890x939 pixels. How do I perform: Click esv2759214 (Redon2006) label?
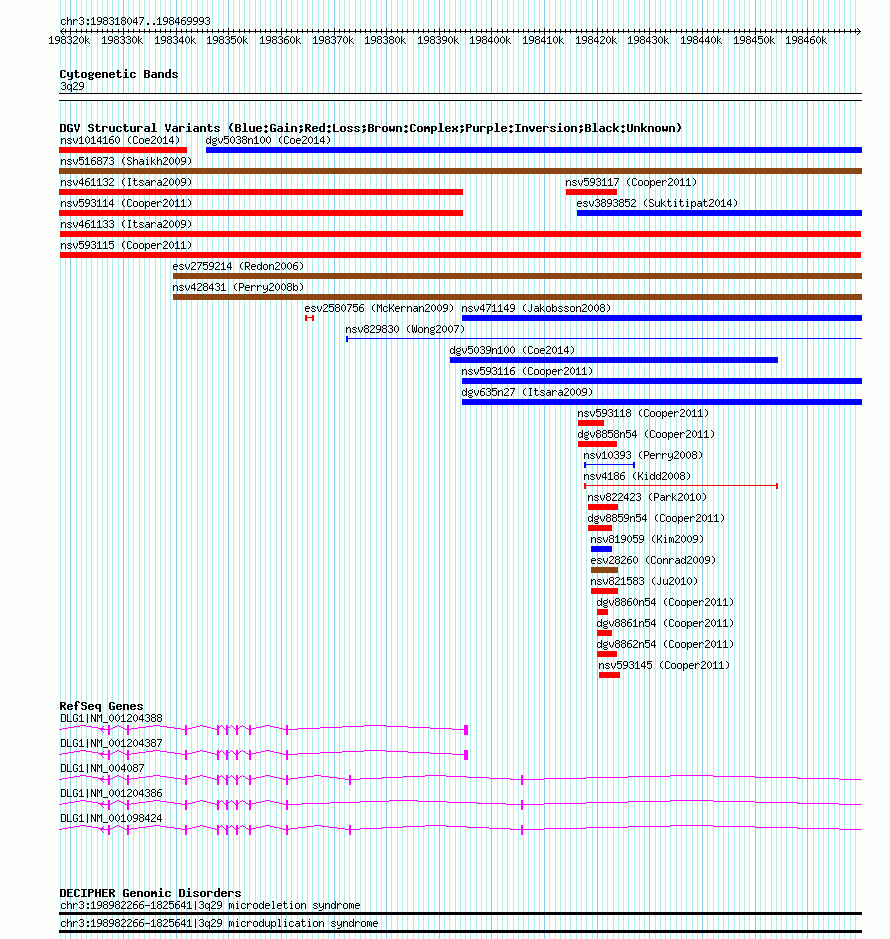pos(238,266)
